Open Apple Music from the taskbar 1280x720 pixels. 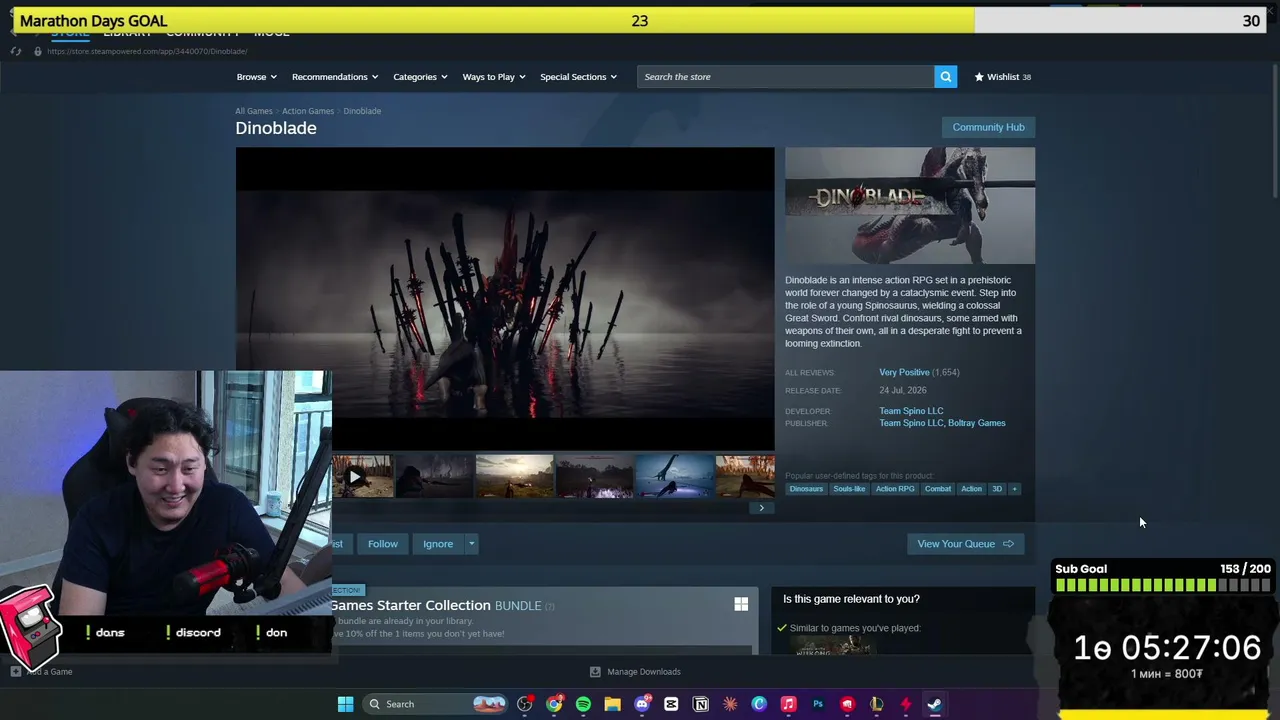pyautogui.click(x=788, y=704)
